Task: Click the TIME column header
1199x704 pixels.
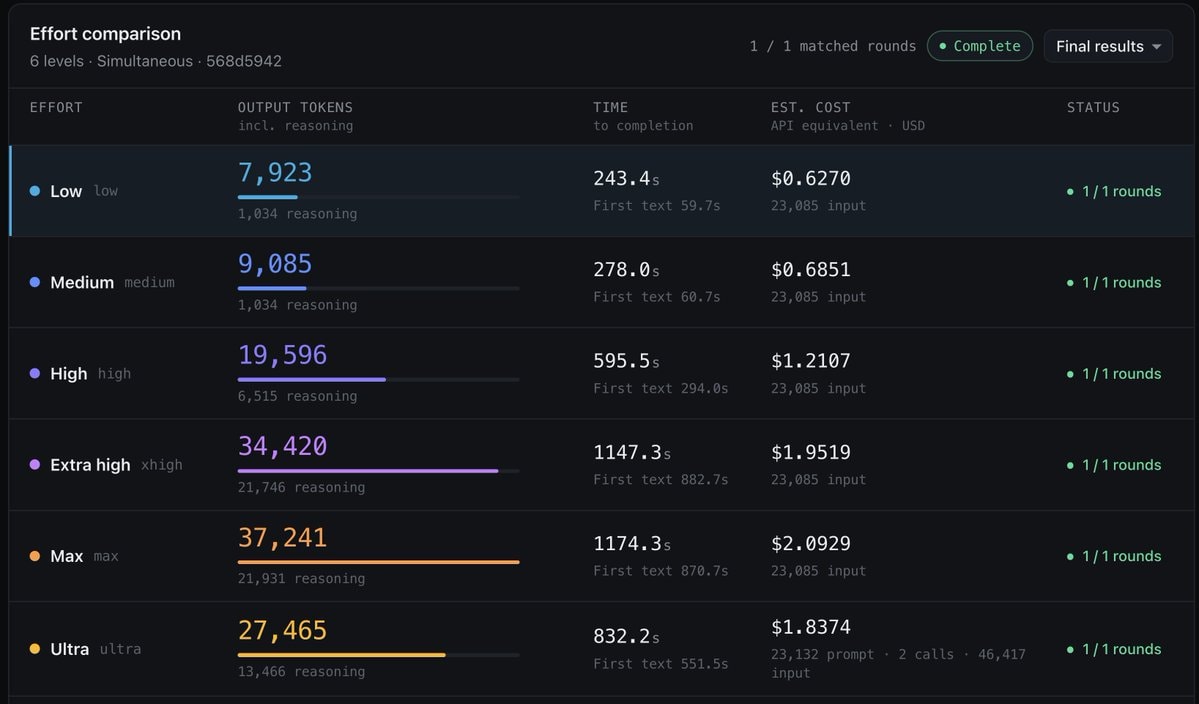Action: pyautogui.click(x=610, y=107)
